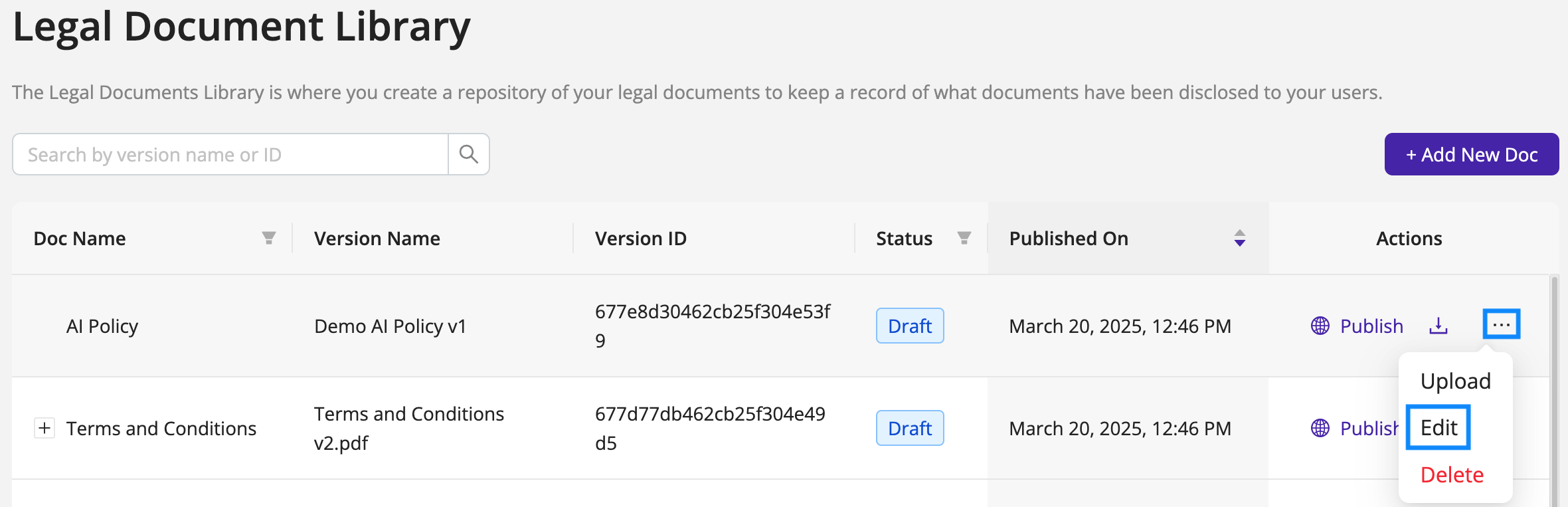The image size is (1568, 507).
Task: Download the AI Policy document
Action: (x=1438, y=326)
